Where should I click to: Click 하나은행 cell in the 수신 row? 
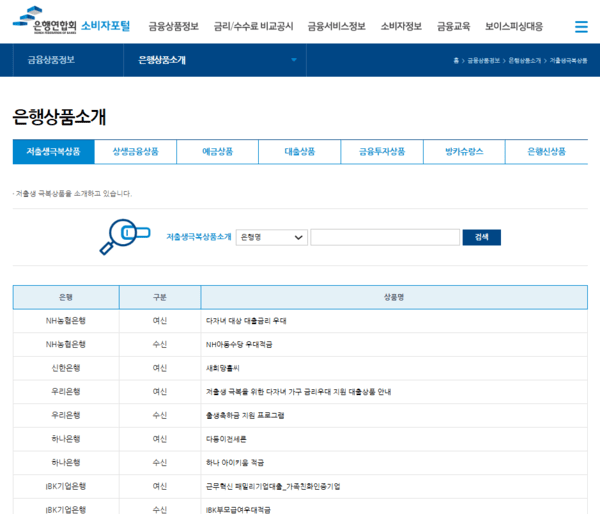click(x=66, y=463)
